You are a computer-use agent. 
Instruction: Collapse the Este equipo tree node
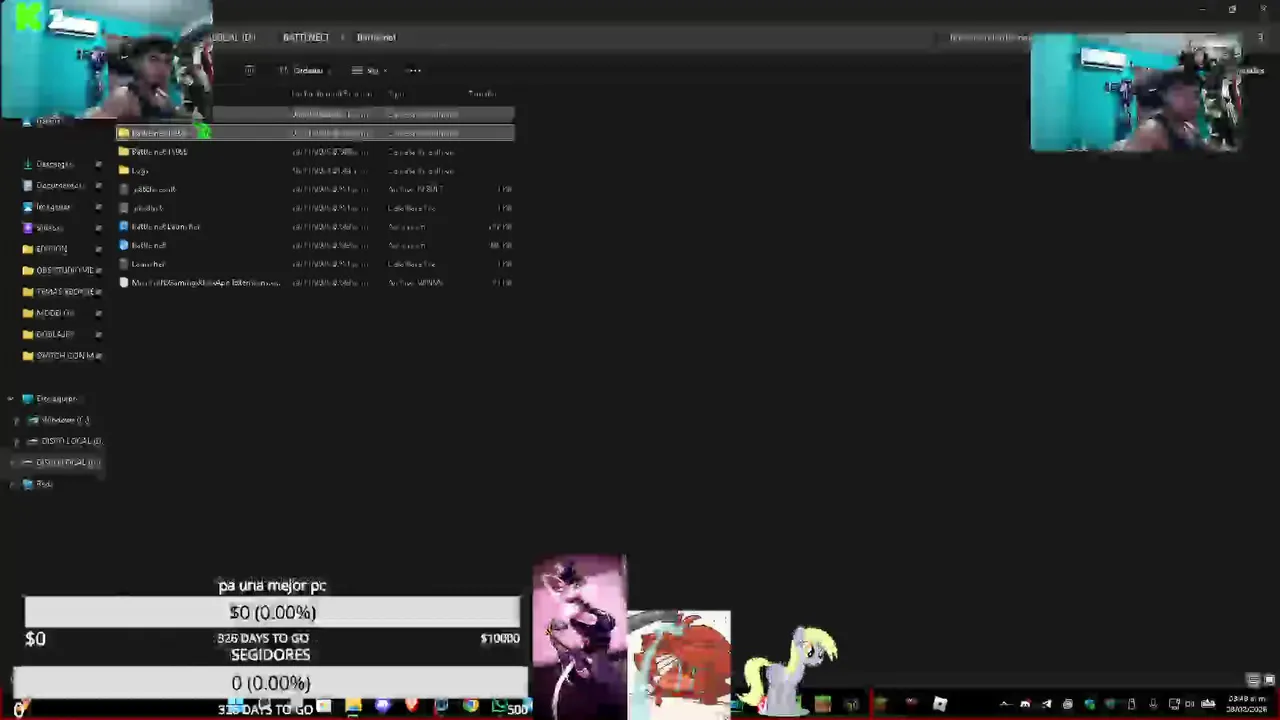(10, 398)
